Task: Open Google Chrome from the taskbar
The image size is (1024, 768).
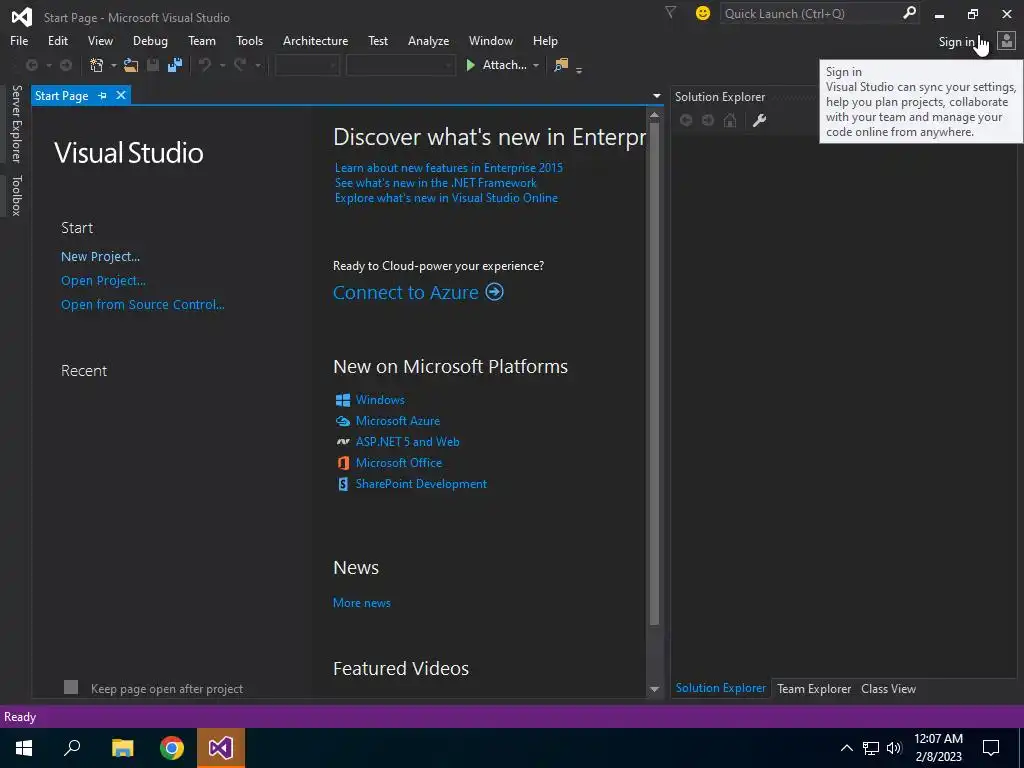Action: [172, 748]
